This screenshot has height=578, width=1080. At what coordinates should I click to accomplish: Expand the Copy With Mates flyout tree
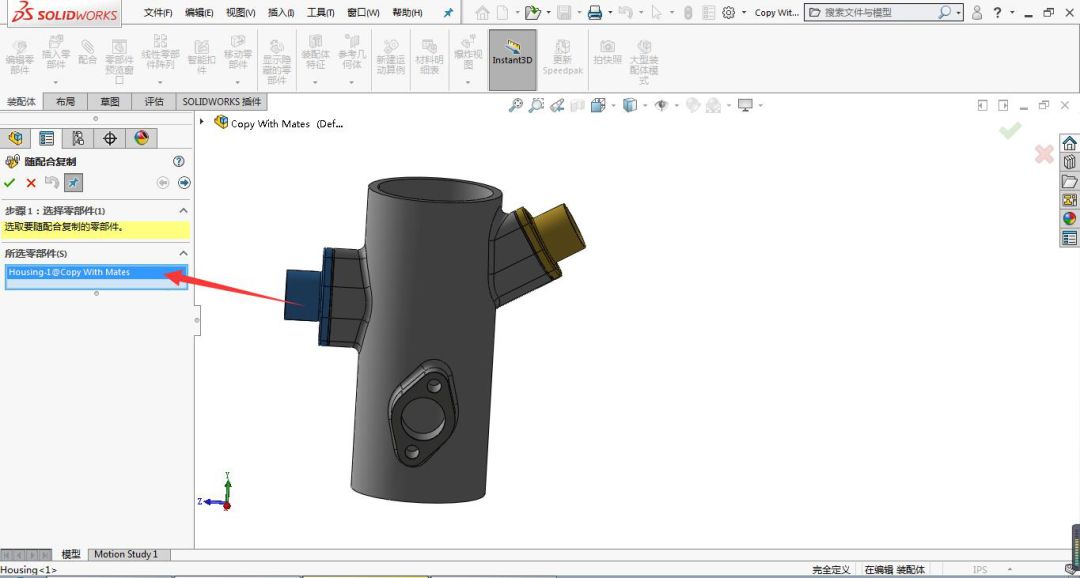click(202, 122)
